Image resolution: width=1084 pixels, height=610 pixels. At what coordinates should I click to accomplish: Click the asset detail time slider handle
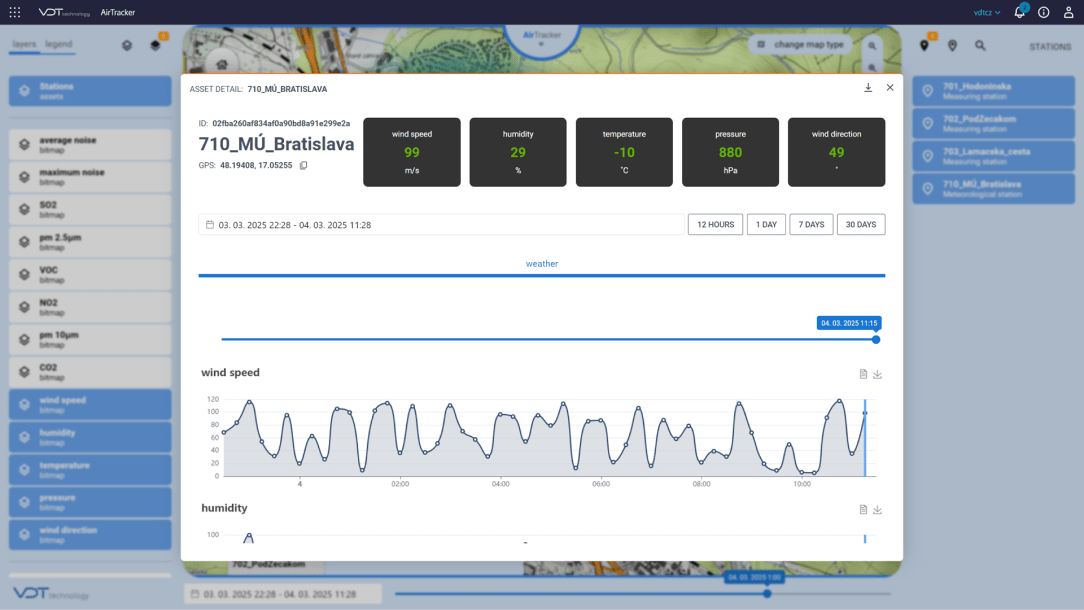[876, 340]
